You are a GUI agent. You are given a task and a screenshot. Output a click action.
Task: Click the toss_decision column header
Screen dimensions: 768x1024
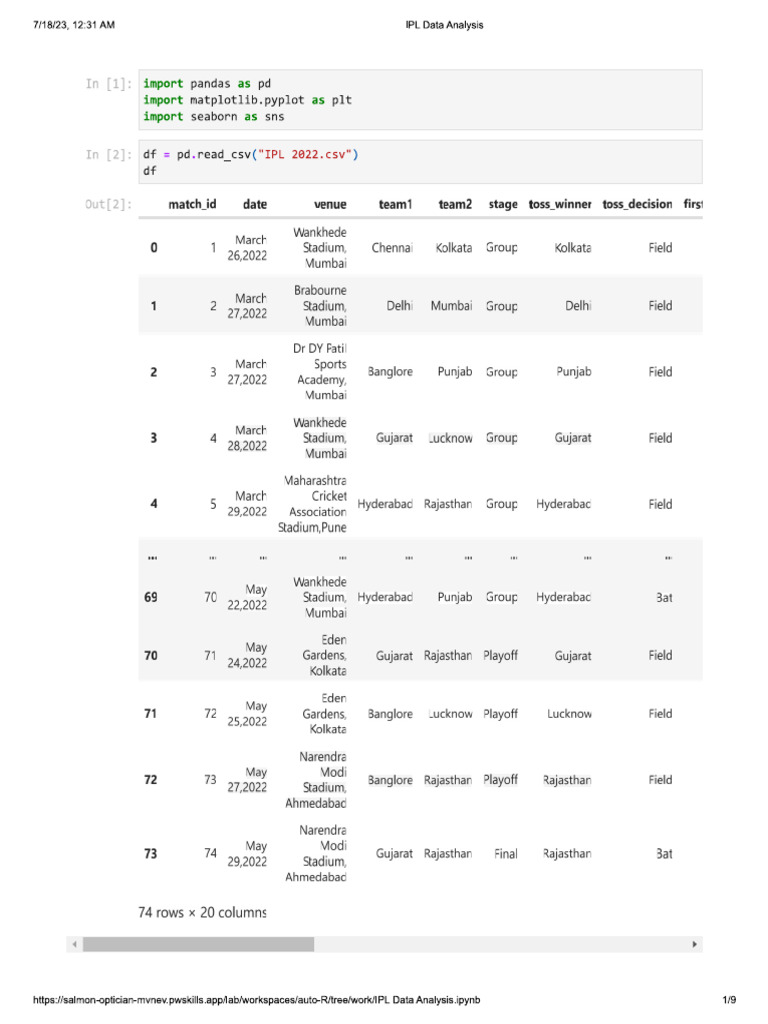pos(637,204)
